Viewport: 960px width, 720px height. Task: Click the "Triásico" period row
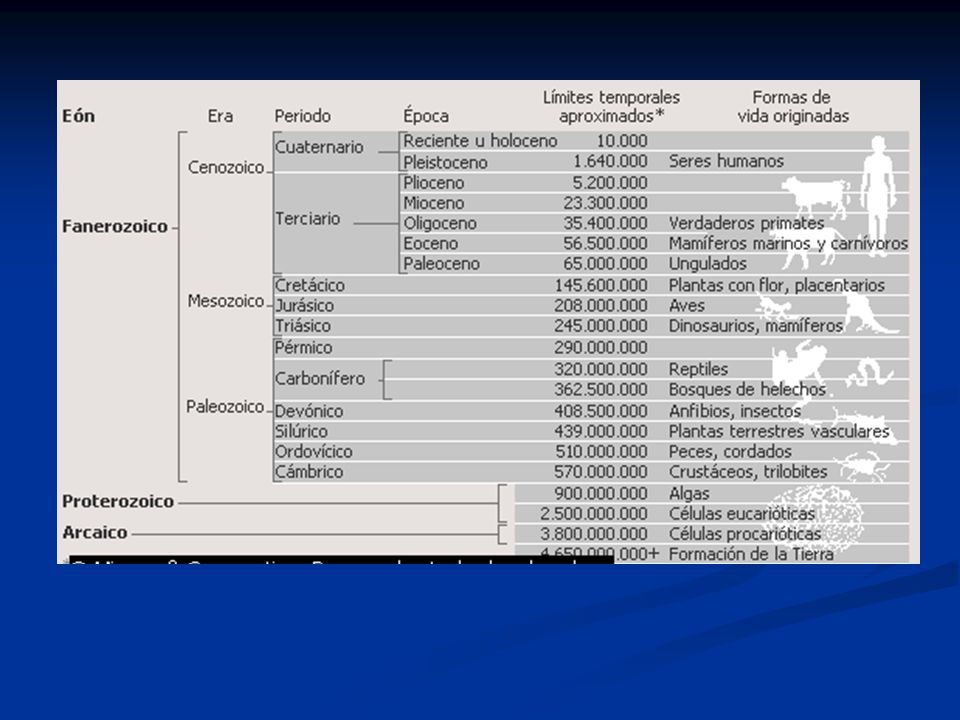[x=591, y=326]
